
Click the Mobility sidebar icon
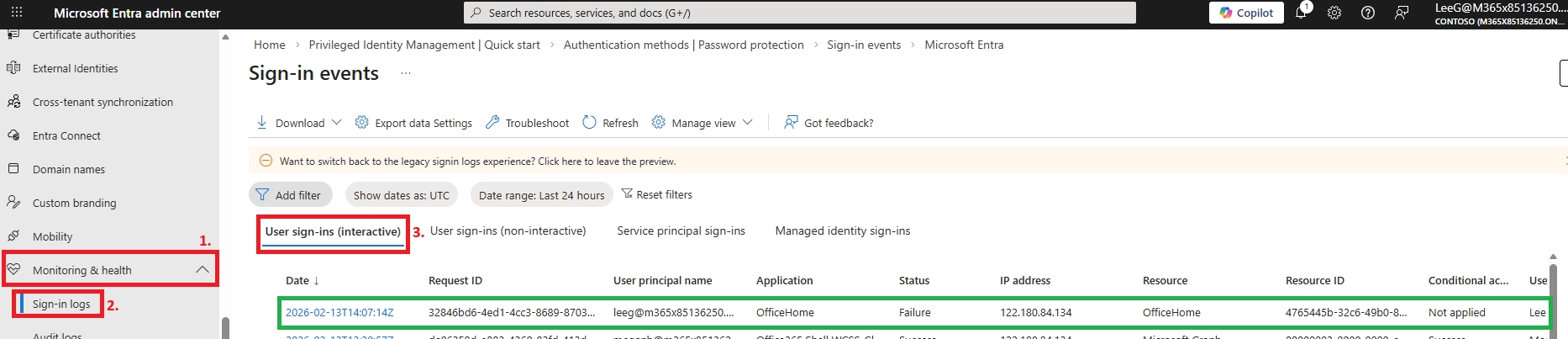[x=13, y=236]
